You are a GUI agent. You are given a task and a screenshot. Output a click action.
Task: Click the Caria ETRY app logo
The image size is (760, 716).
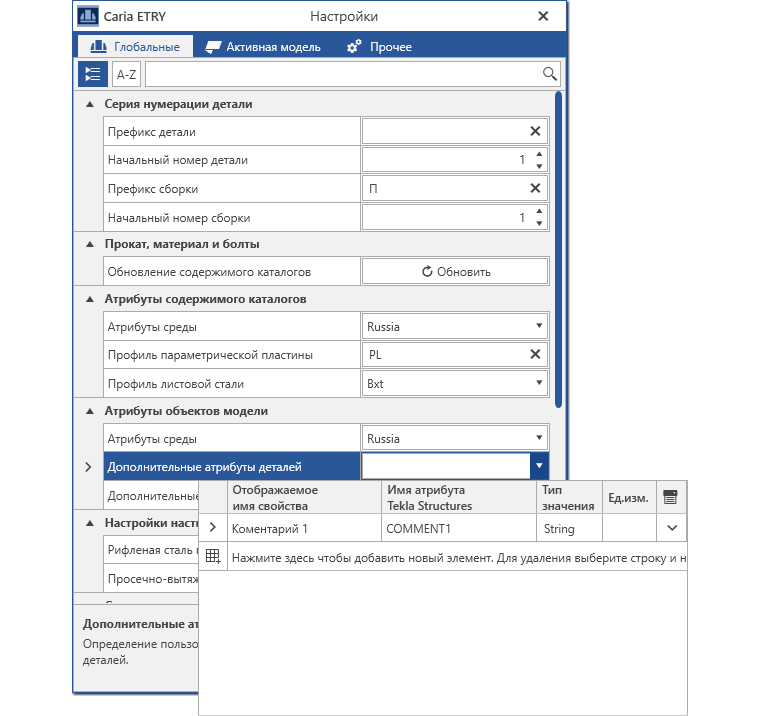click(x=88, y=16)
